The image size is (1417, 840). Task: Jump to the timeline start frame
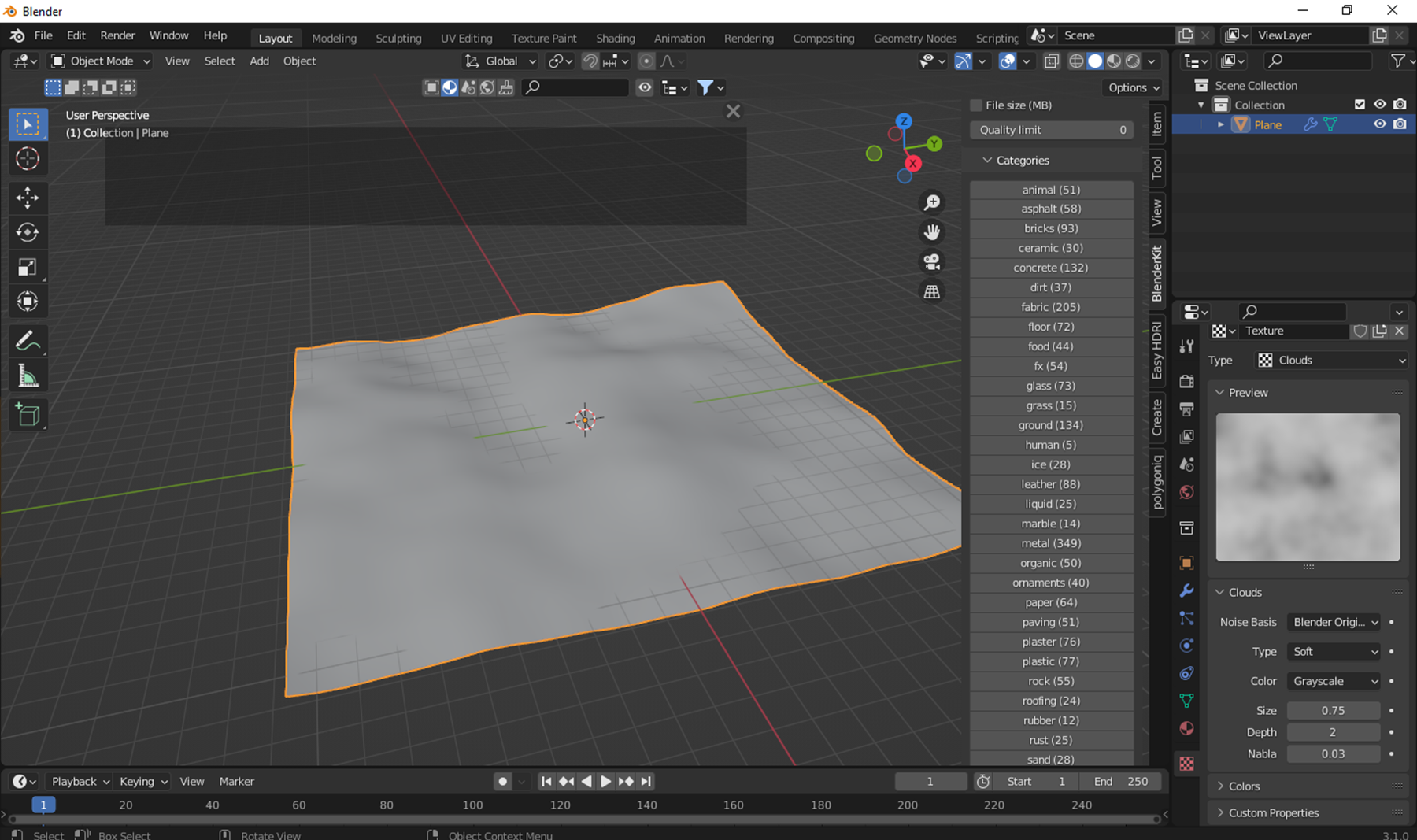tap(546, 781)
